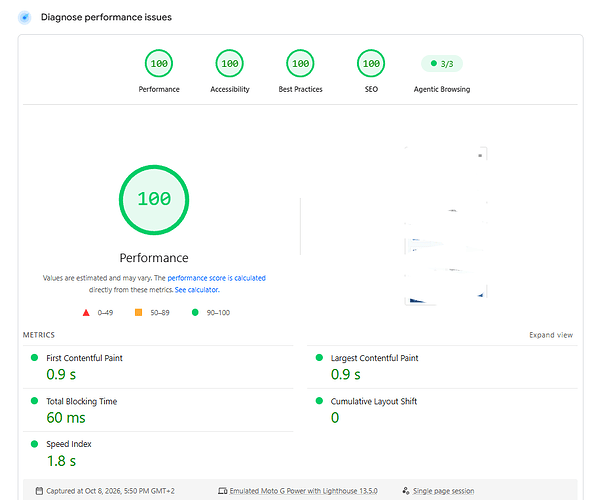The height and width of the screenshot is (500, 611).
Task: Click the Single page session link
Action: click(x=443, y=491)
